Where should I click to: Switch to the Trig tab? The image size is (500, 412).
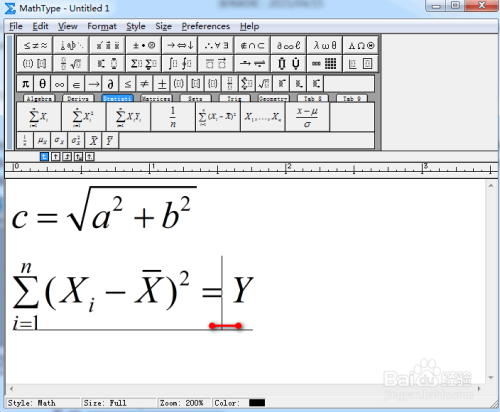click(x=234, y=99)
